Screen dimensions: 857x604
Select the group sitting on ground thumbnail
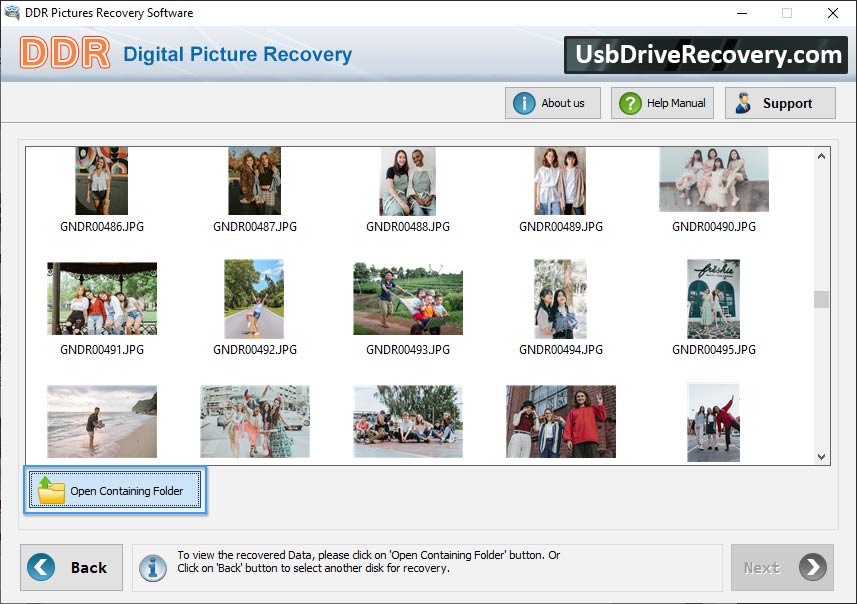[408, 421]
